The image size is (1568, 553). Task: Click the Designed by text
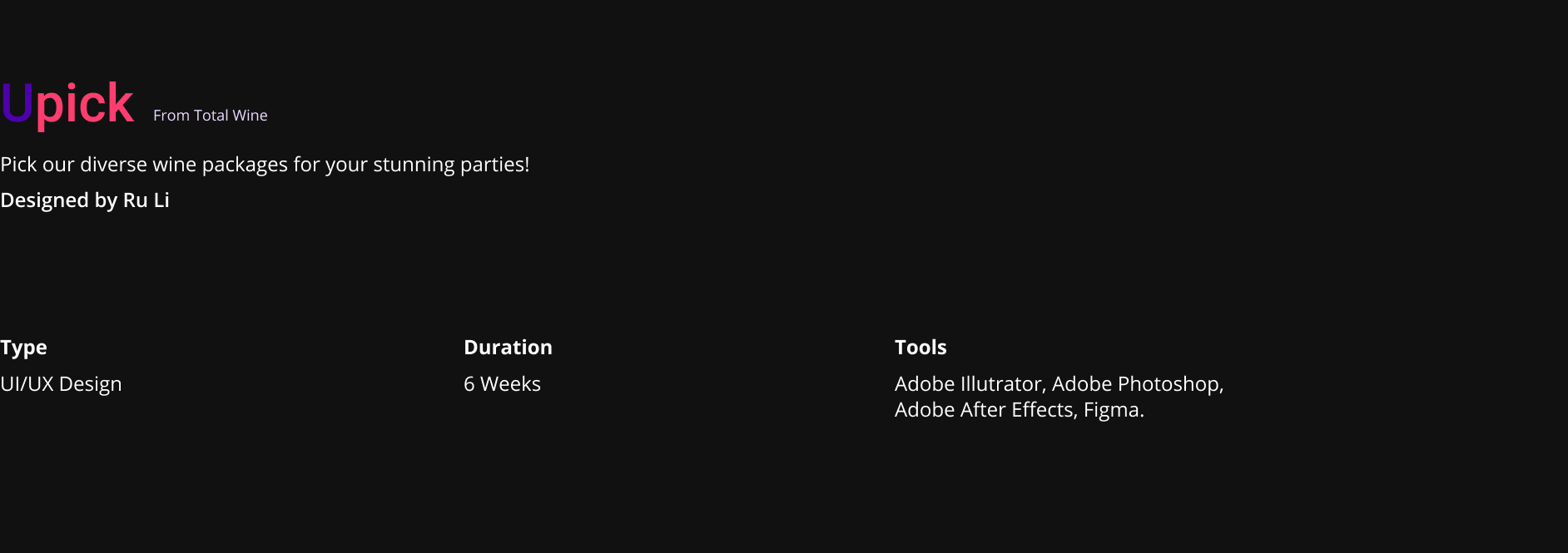pos(58,200)
